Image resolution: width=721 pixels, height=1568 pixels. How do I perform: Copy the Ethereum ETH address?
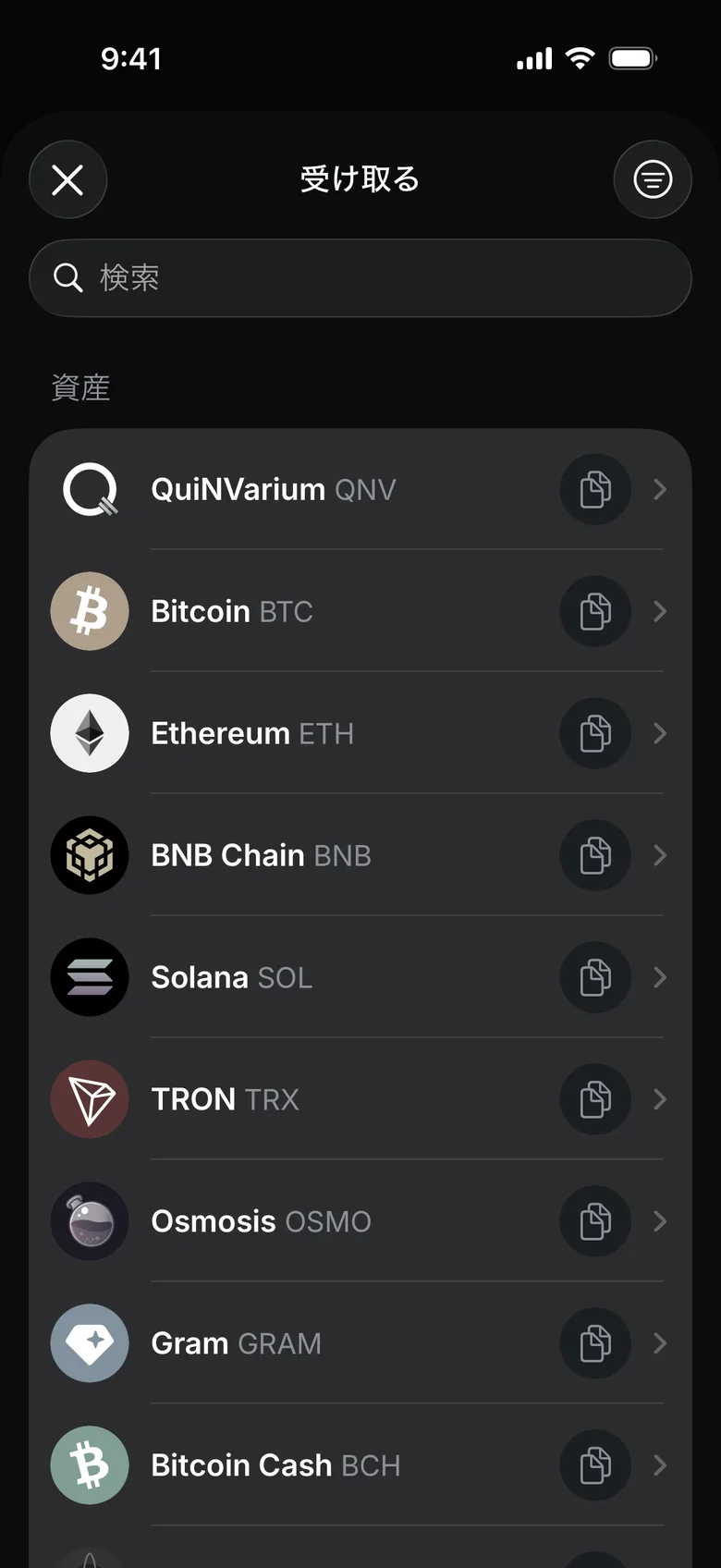[595, 733]
